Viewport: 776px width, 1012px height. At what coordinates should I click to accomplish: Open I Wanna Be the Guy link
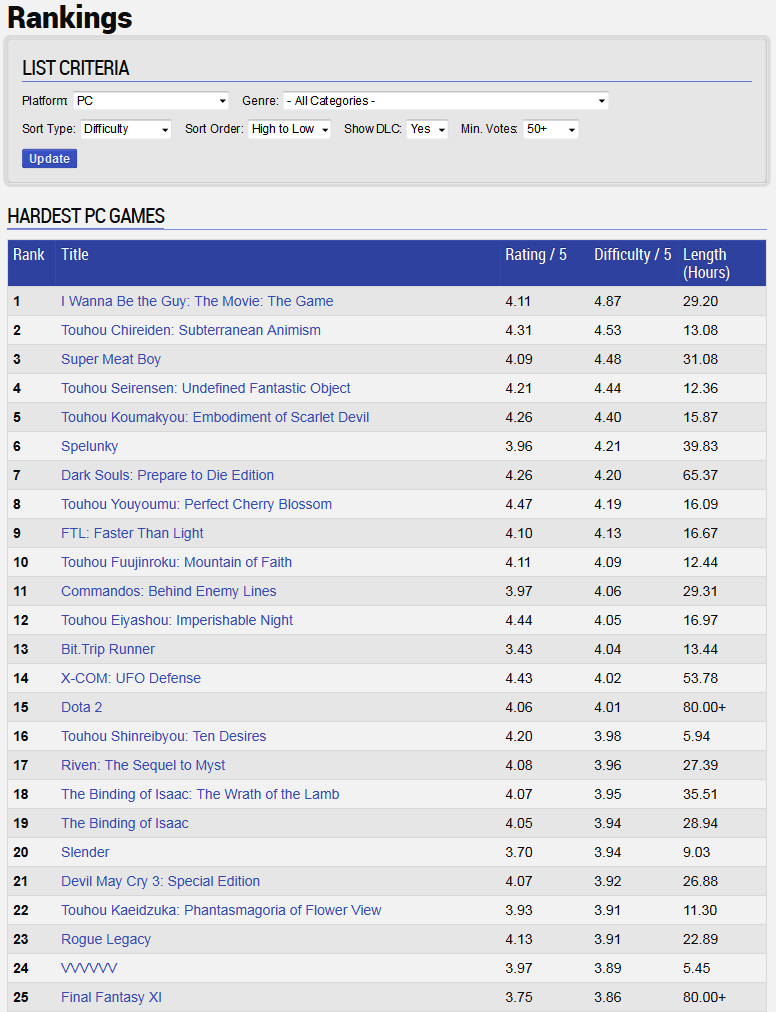pos(197,301)
